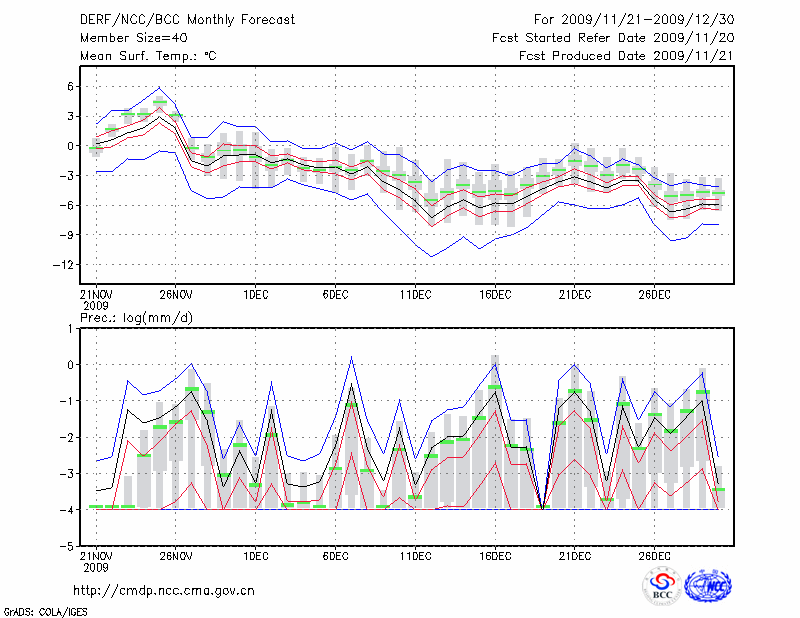Click 21DEC on the precipitation chart axis
Screen dimensions: 800x618
tap(575, 556)
